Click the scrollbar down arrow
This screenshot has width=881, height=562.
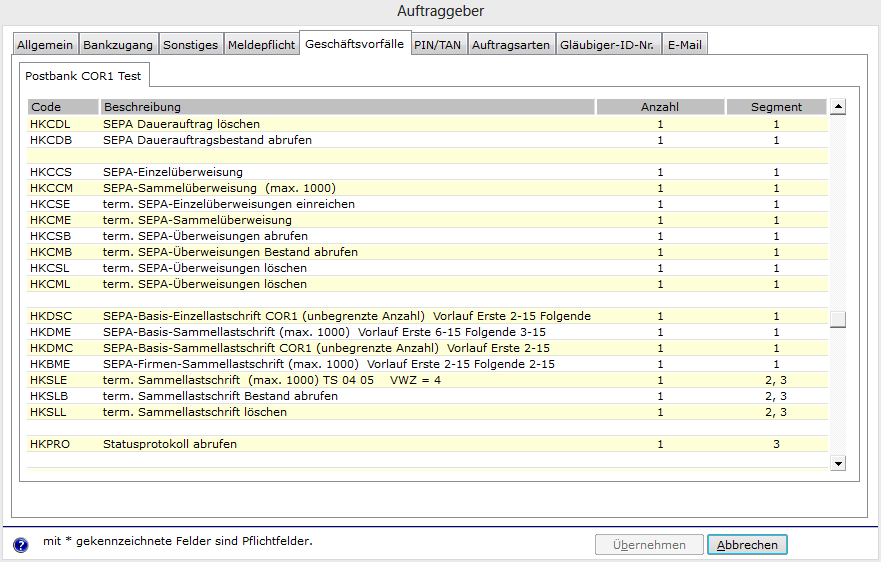click(x=838, y=464)
